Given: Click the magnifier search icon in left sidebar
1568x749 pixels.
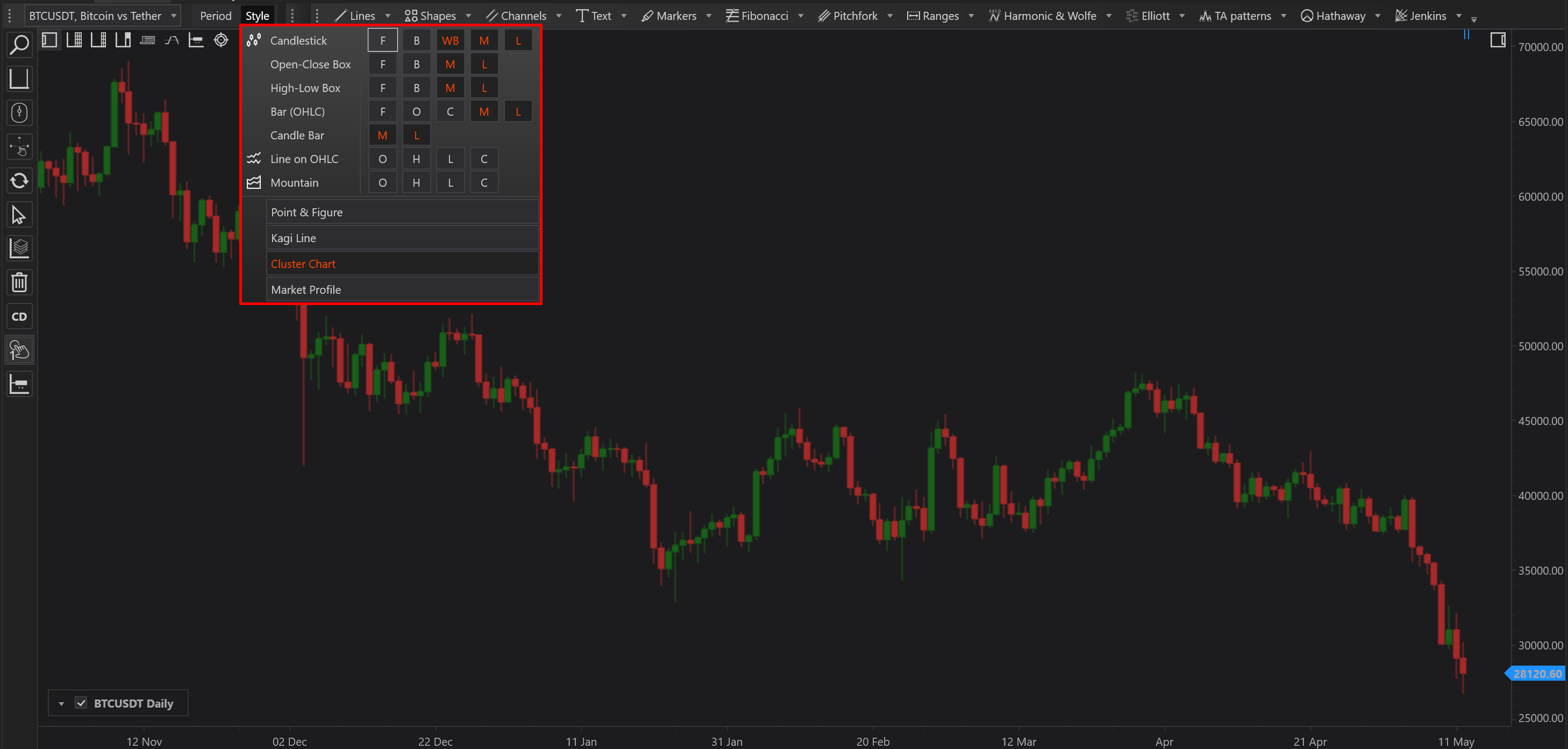Looking at the screenshot, I should tap(19, 45).
